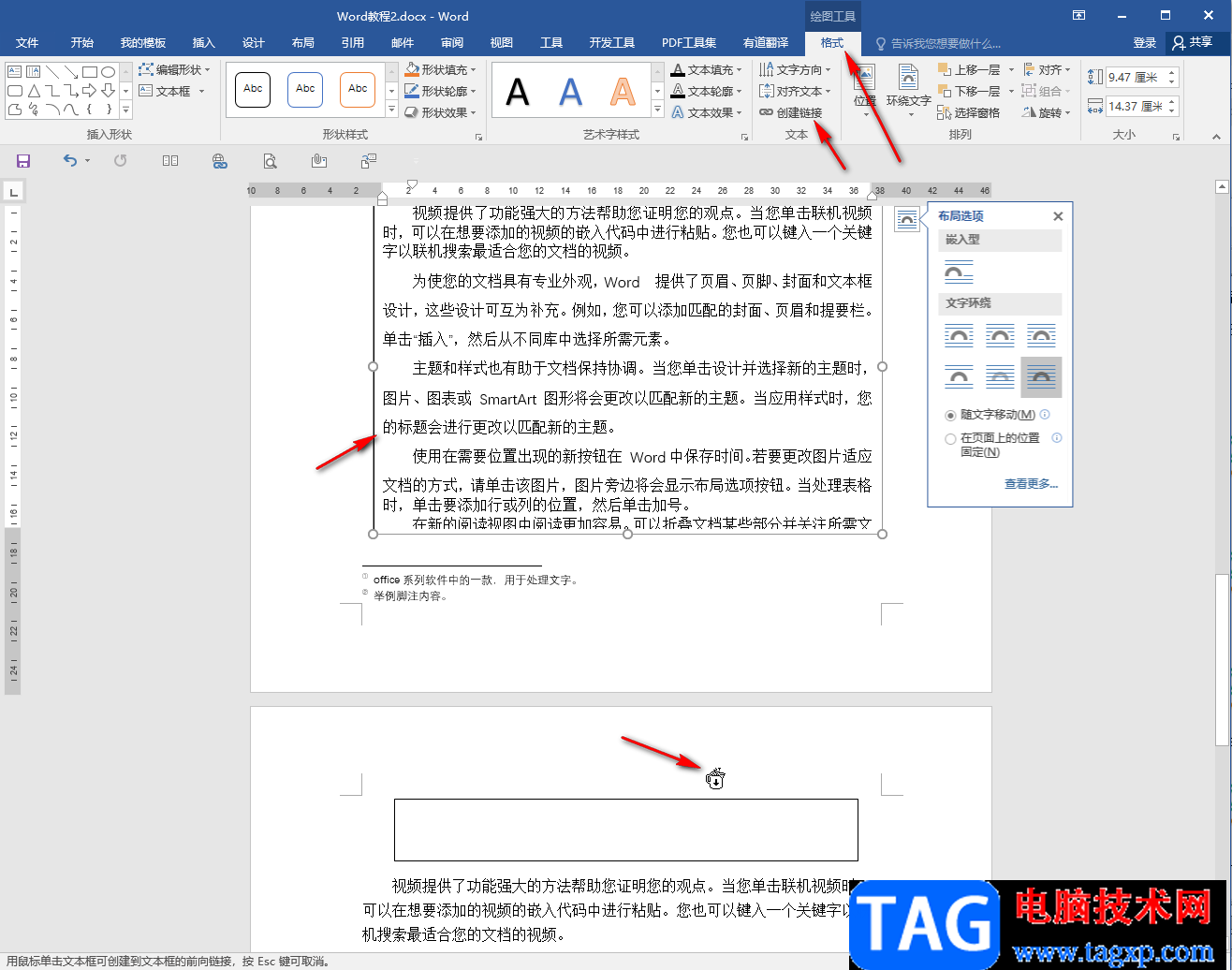Click 创建链接 button
This screenshot has height=970, width=1232.
pyautogui.click(x=791, y=112)
